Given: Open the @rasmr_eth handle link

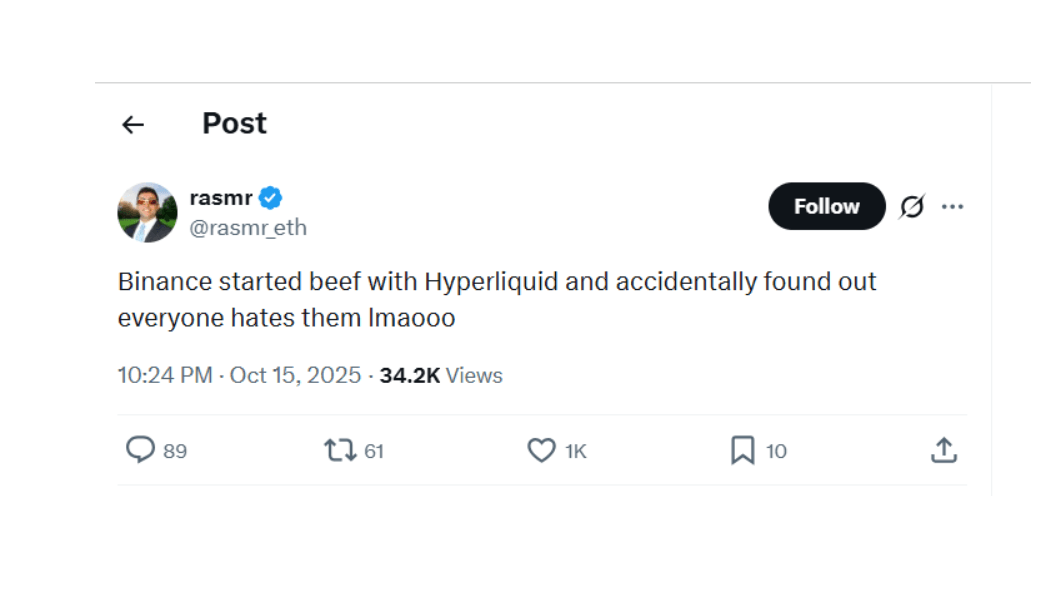Looking at the screenshot, I should 248,228.
